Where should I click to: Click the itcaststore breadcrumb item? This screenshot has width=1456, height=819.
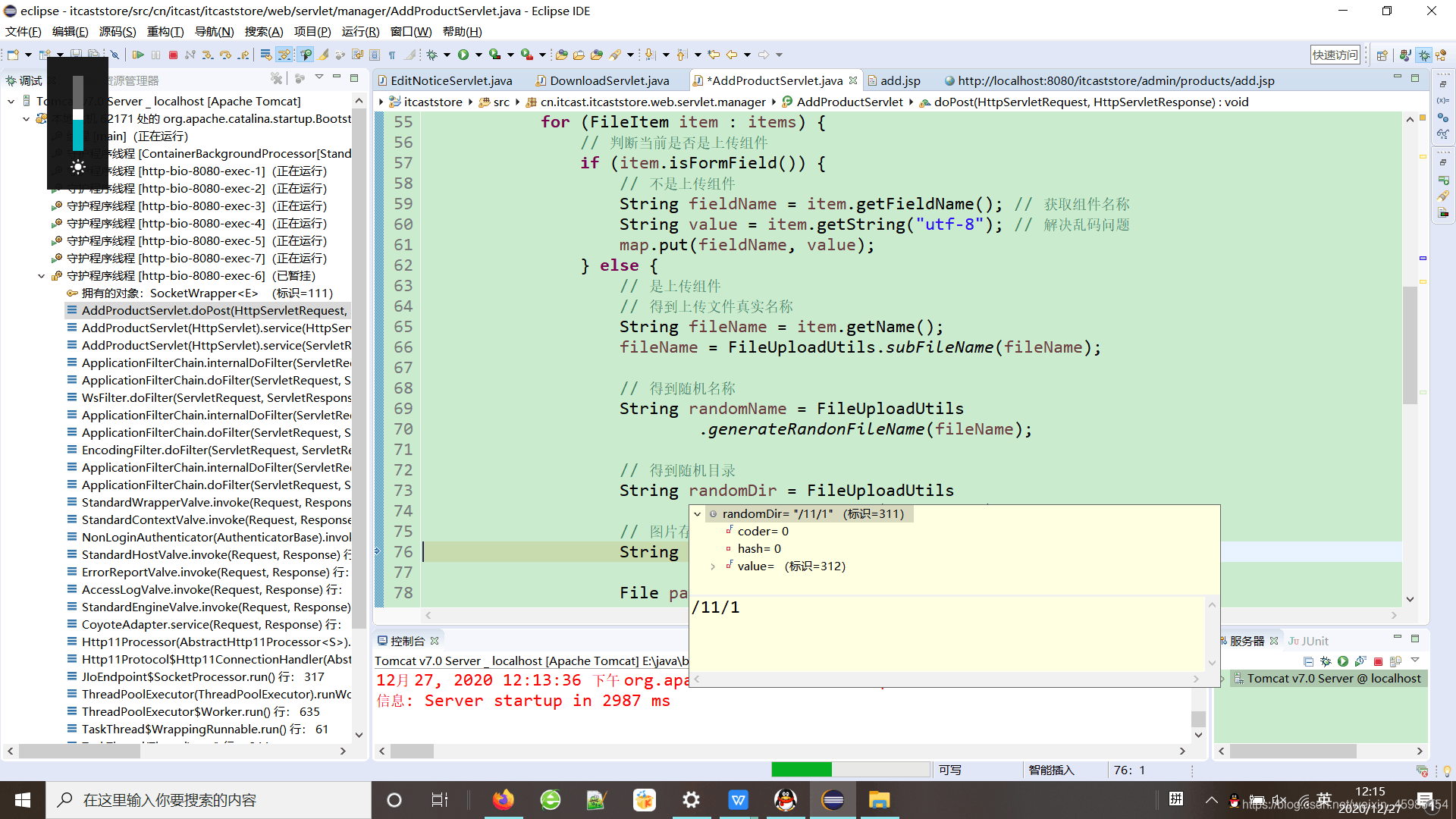(x=425, y=102)
